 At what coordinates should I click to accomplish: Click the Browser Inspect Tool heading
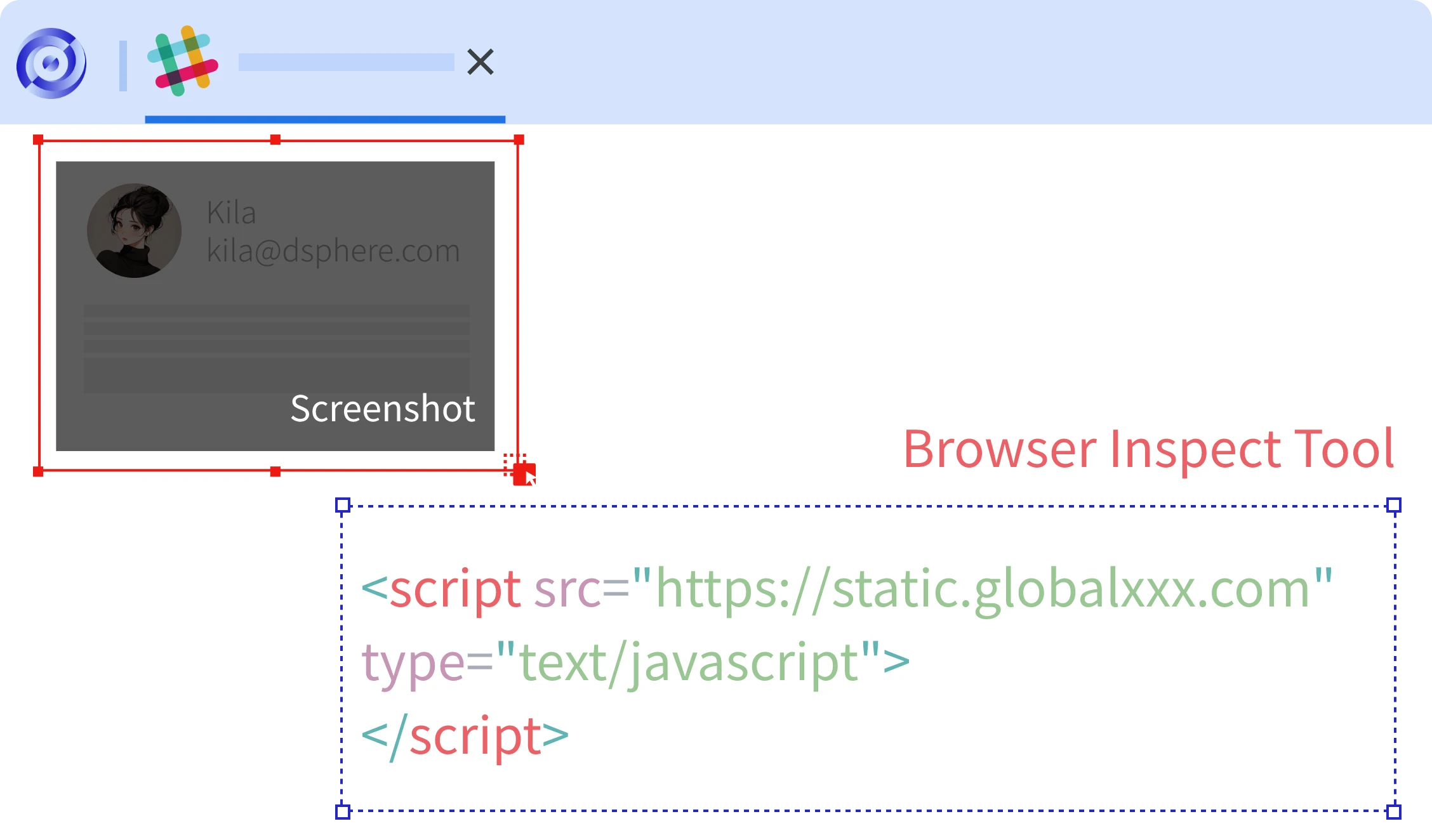coord(1148,449)
